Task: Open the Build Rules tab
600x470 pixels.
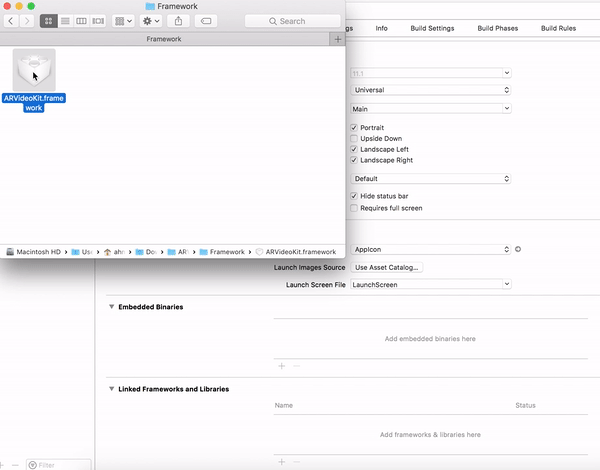Action: click(x=558, y=28)
